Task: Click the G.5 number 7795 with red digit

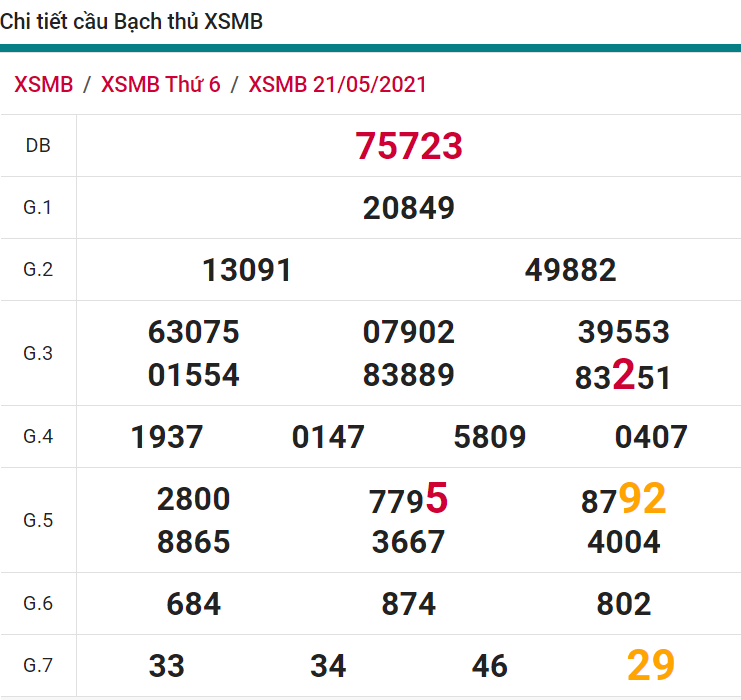Action: 408,499
